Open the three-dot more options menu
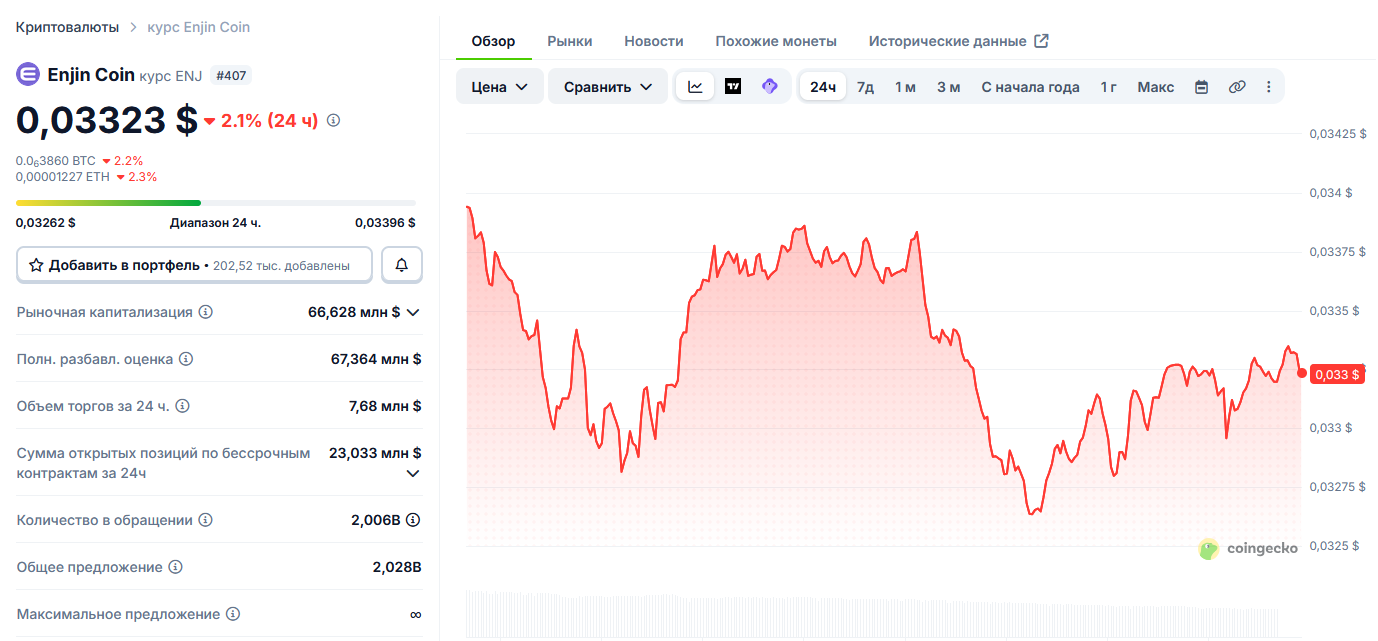 point(1269,87)
